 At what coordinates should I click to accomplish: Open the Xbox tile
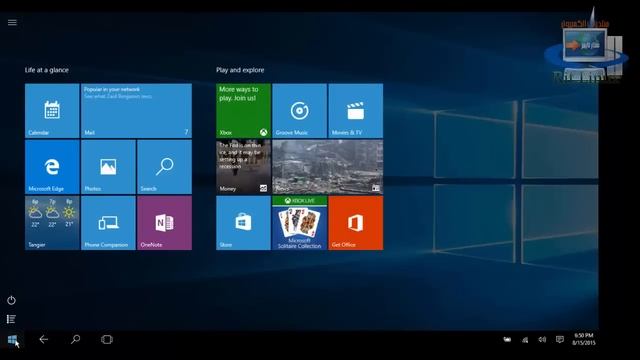(243, 111)
